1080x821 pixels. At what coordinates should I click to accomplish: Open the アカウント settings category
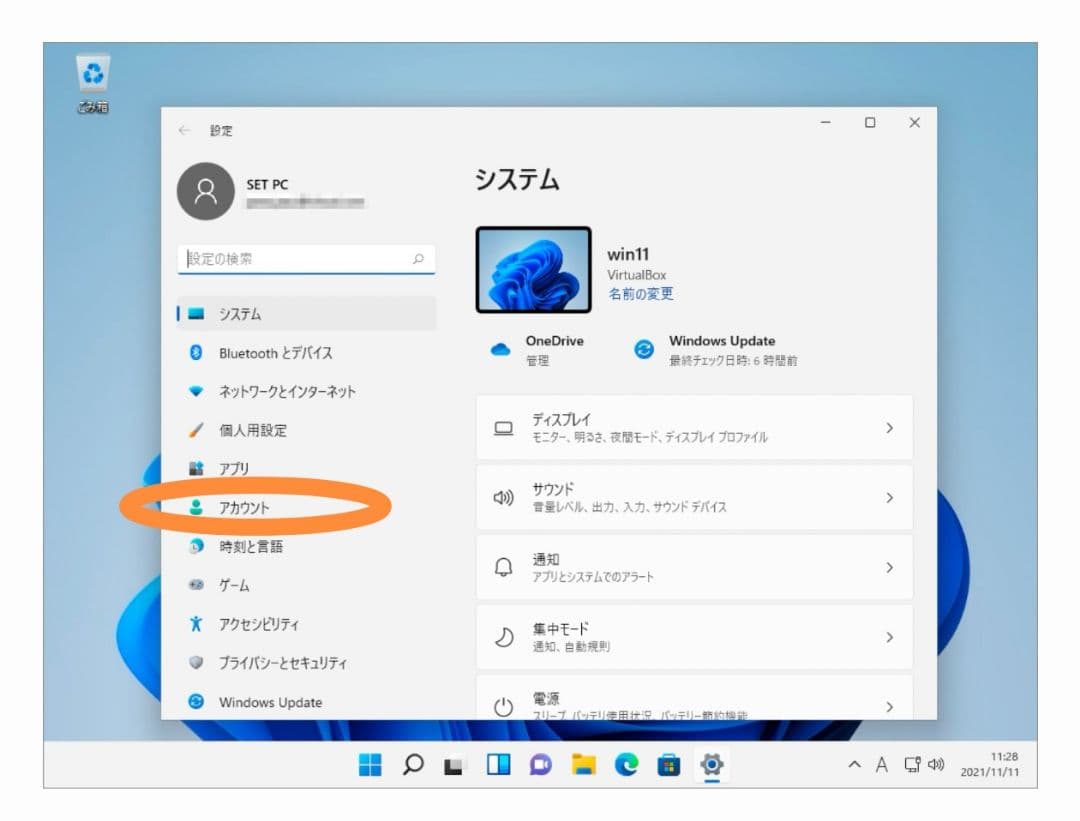pos(244,508)
